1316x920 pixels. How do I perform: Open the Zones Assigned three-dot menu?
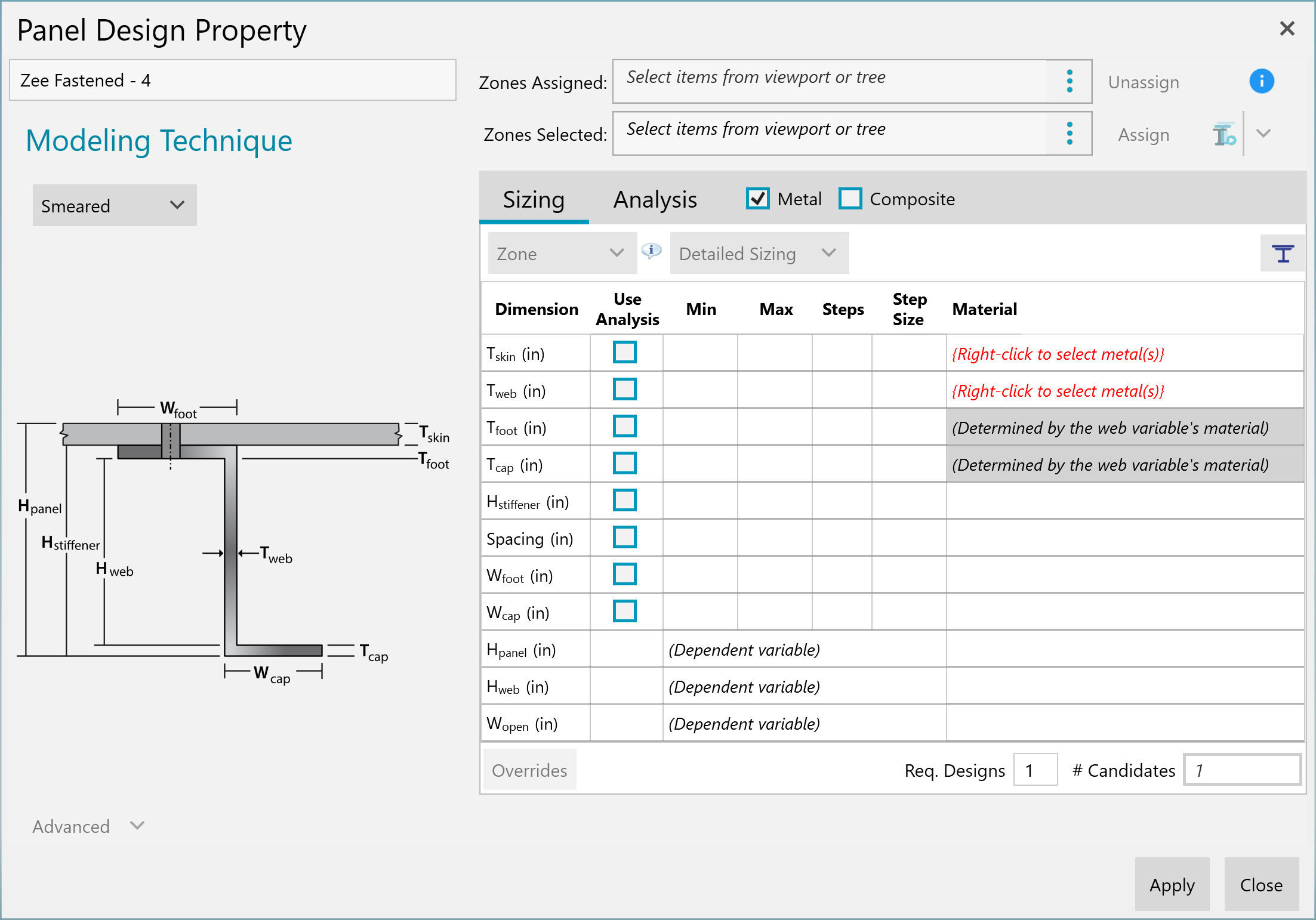1069,81
